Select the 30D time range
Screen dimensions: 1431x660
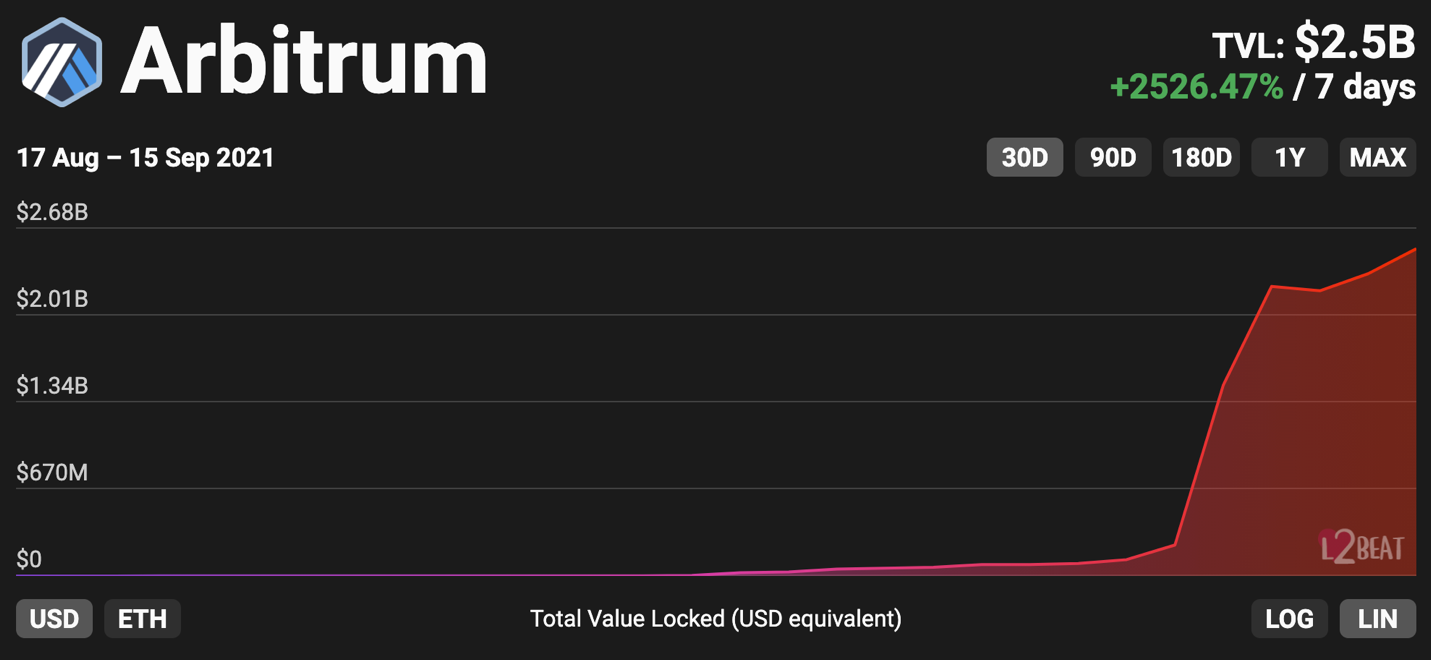tap(1025, 157)
